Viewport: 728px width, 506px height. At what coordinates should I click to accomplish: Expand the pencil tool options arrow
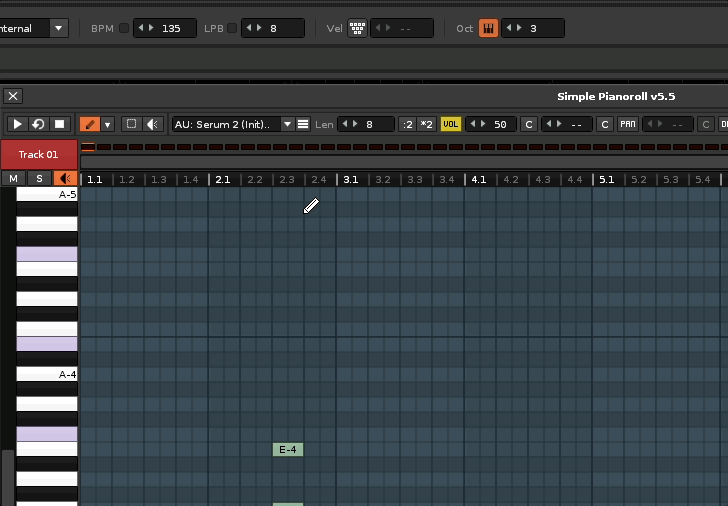point(108,124)
